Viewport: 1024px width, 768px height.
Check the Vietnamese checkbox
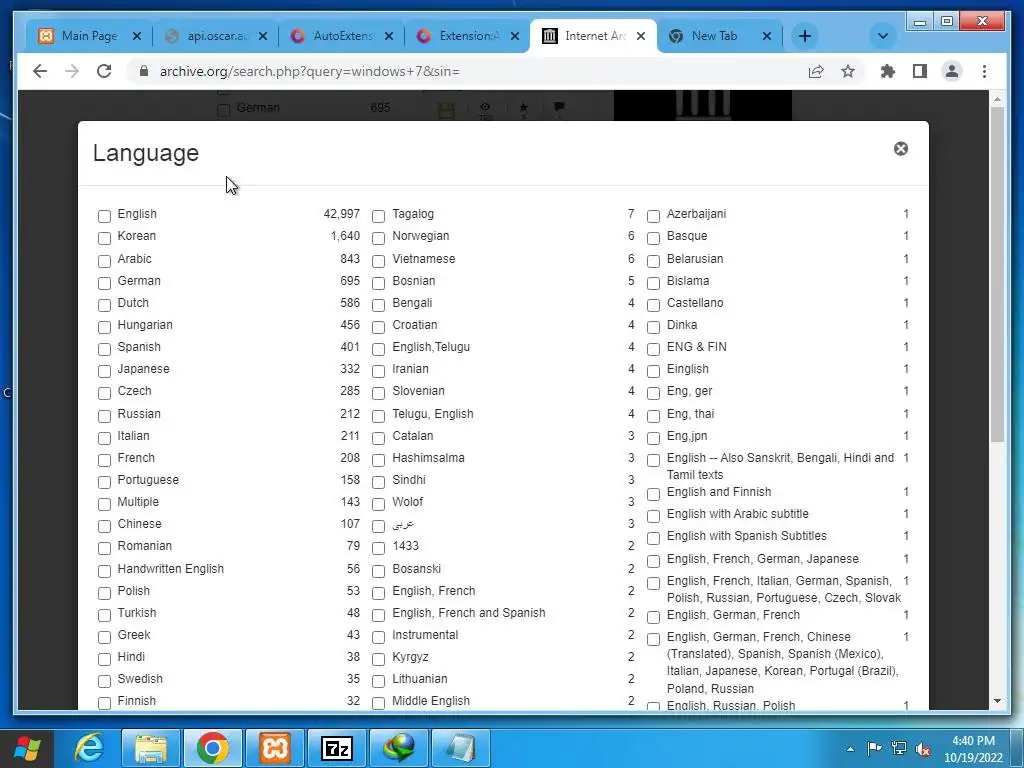pos(378,261)
